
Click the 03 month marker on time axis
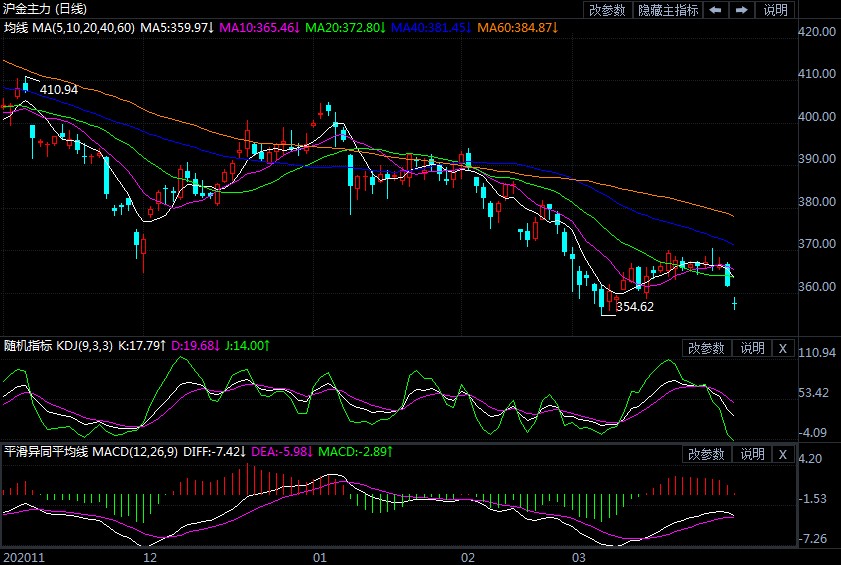click(579, 557)
